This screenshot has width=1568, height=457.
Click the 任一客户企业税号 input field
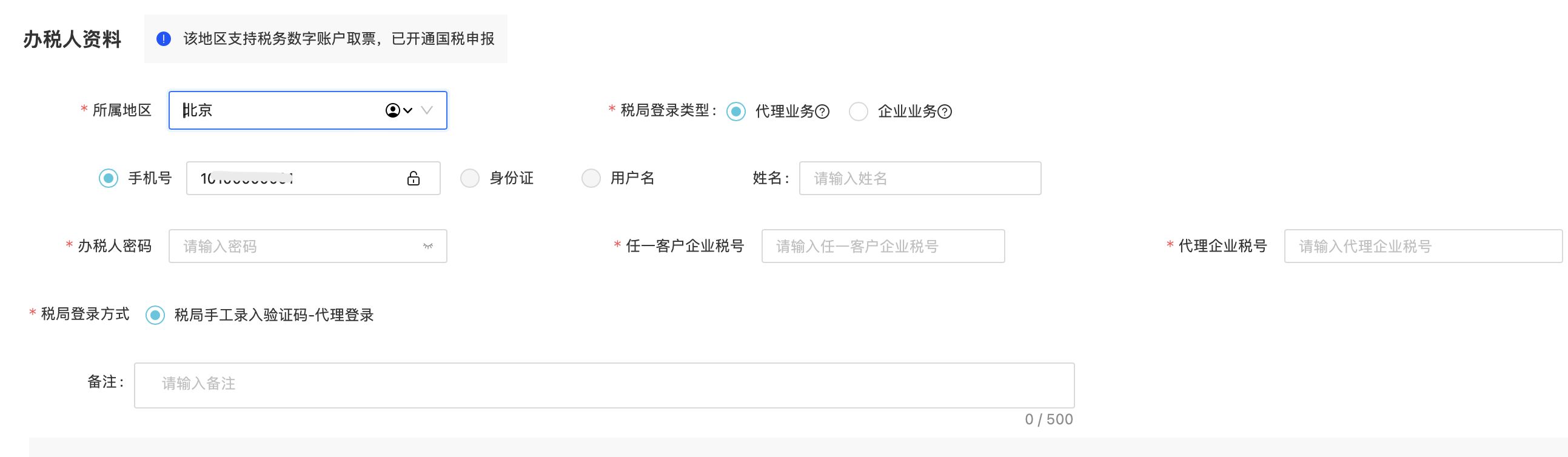coord(883,247)
